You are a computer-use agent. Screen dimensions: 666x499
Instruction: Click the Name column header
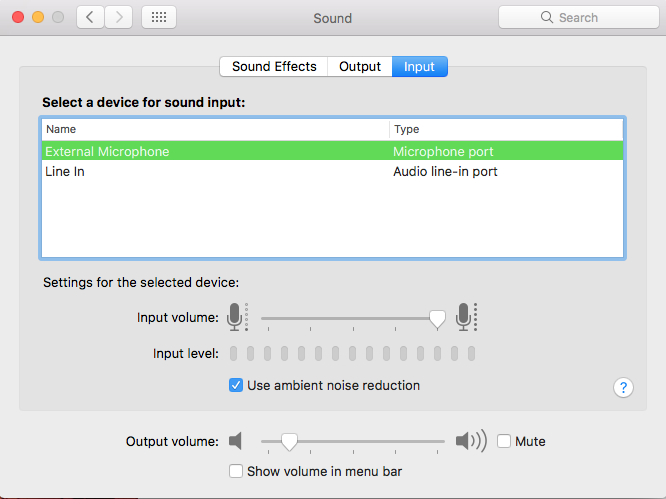(215, 129)
